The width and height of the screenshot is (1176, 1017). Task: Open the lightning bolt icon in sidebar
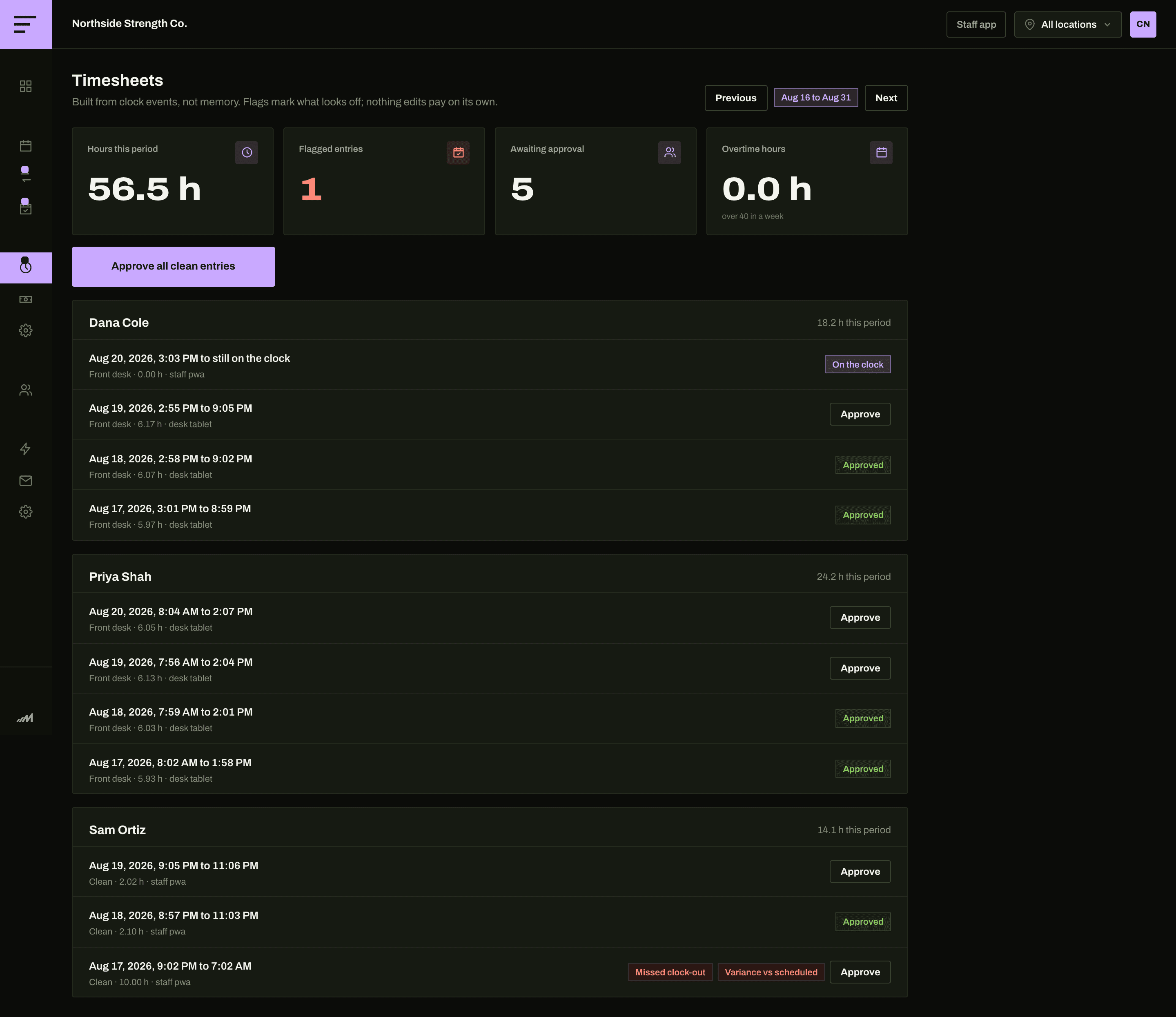pyautogui.click(x=26, y=449)
